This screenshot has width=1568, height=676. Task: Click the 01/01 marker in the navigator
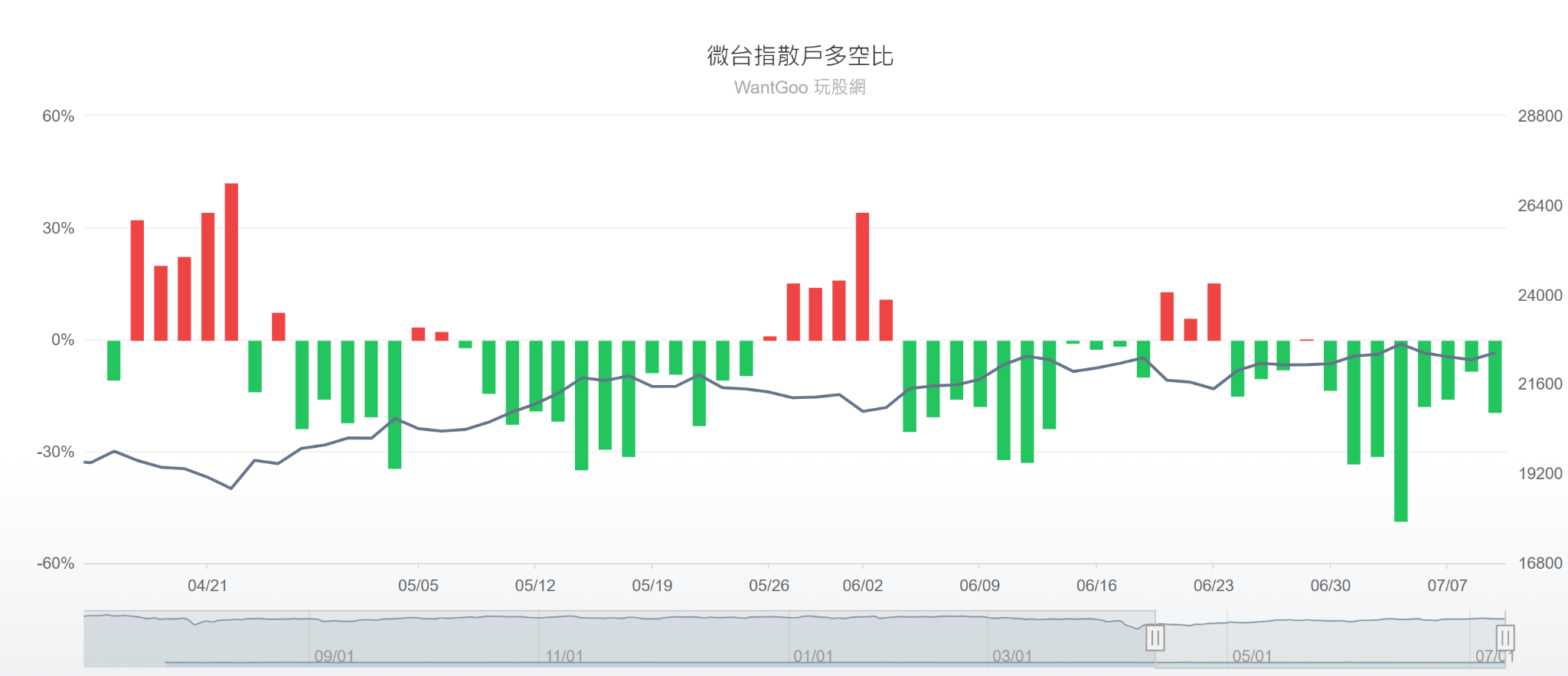(812, 656)
